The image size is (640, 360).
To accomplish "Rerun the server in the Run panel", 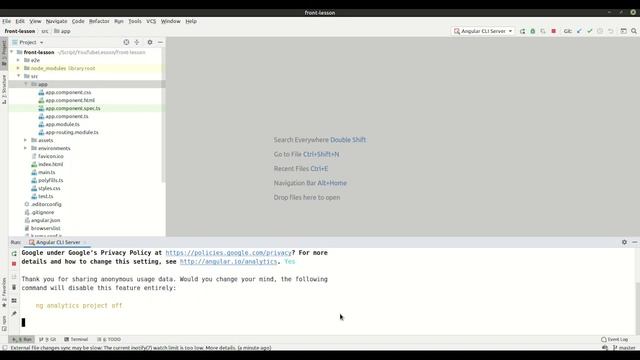I will point(14,253).
